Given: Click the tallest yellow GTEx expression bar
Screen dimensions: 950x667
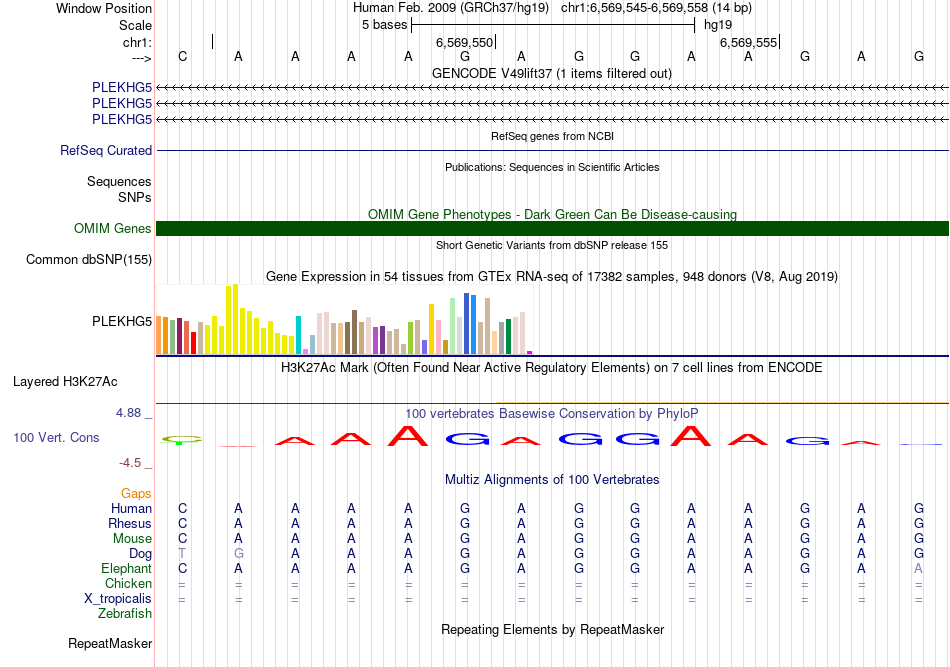Looking at the screenshot, I should point(236,319).
